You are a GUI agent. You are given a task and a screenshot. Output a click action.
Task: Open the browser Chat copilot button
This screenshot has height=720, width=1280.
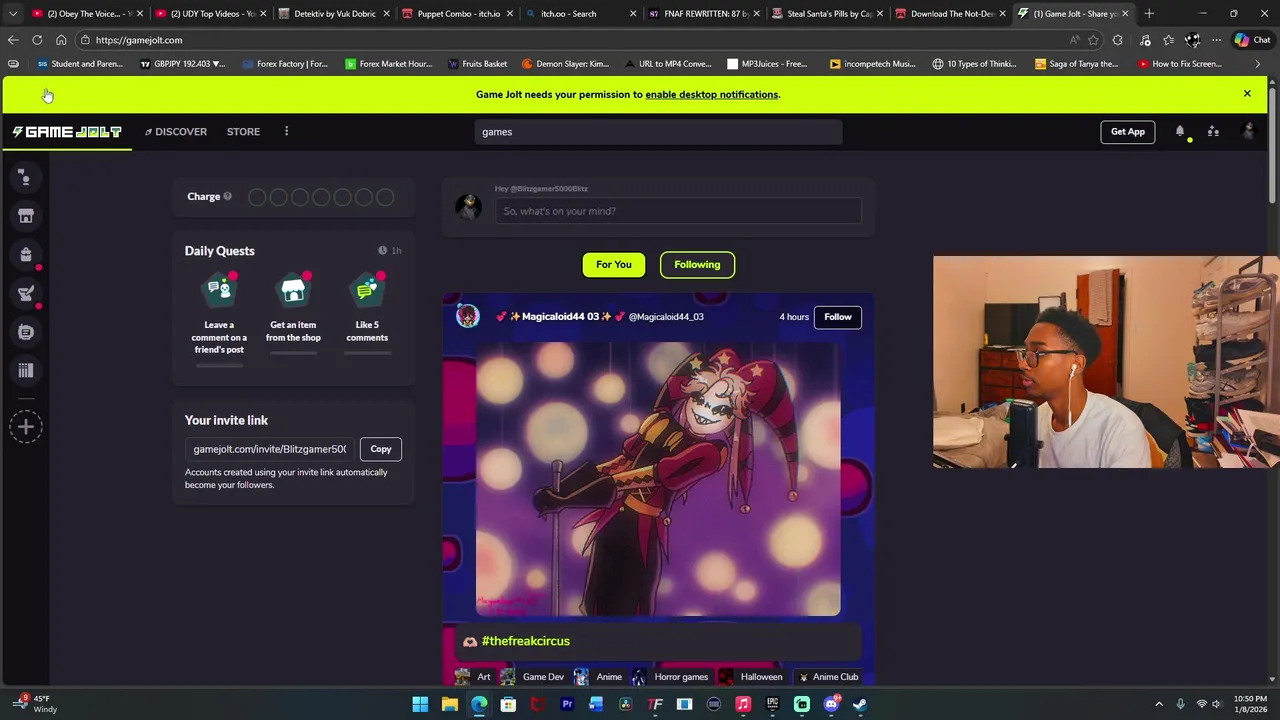click(x=1252, y=40)
